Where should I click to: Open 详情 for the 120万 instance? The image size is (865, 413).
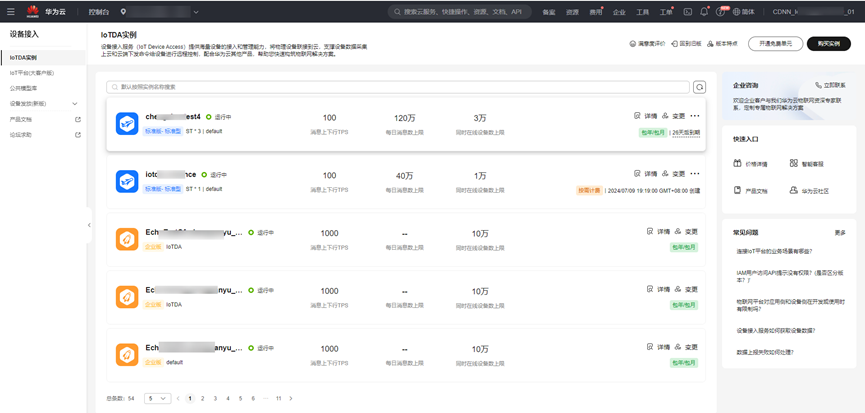click(645, 116)
